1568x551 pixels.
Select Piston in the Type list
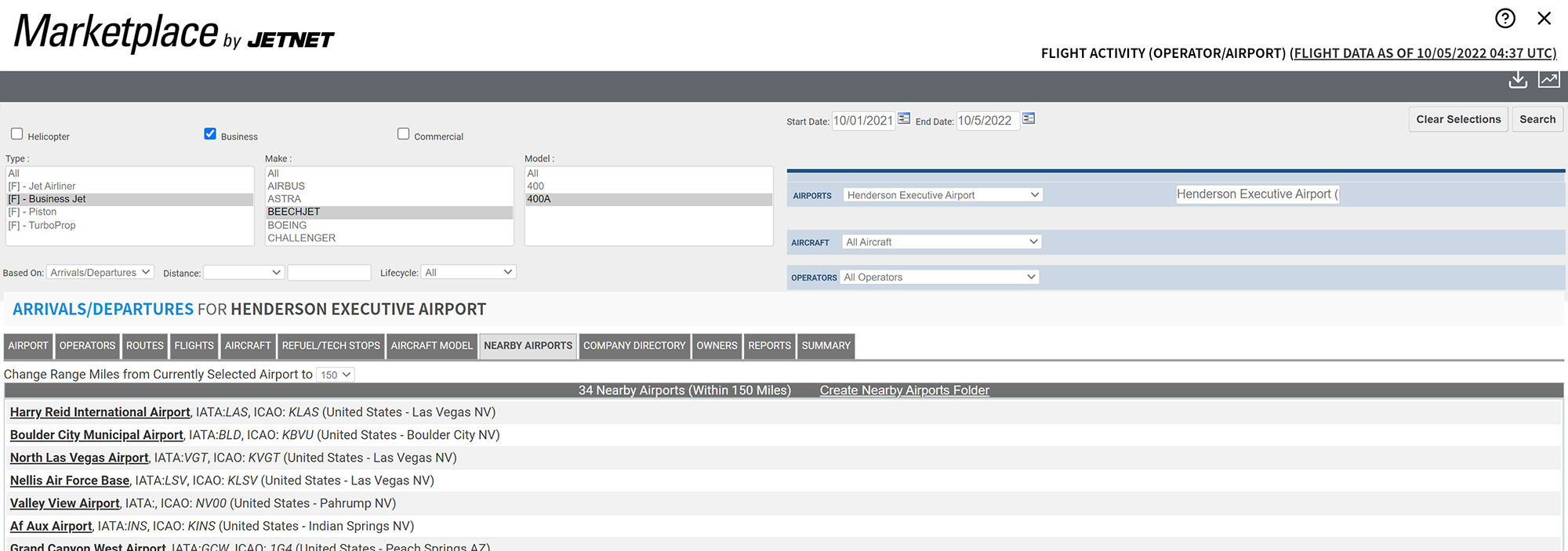(129, 212)
